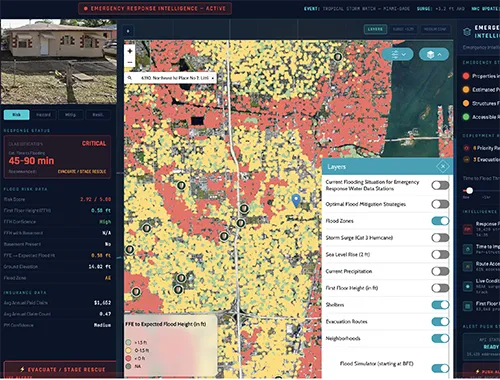Click the Avg Annual Claim Count 0.47
This screenshot has width=500, height=380.
[x=105, y=314]
